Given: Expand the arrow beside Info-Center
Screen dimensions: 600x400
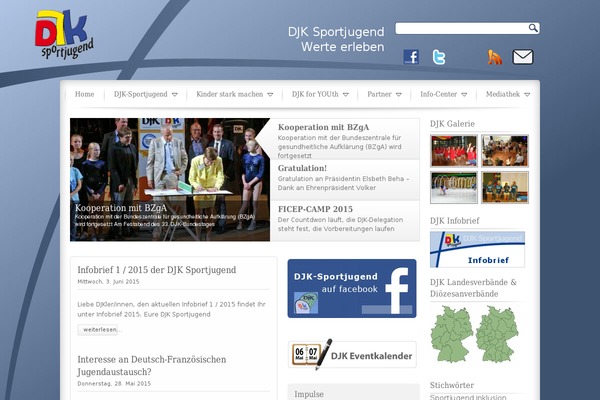Looking at the screenshot, I should (x=464, y=95).
